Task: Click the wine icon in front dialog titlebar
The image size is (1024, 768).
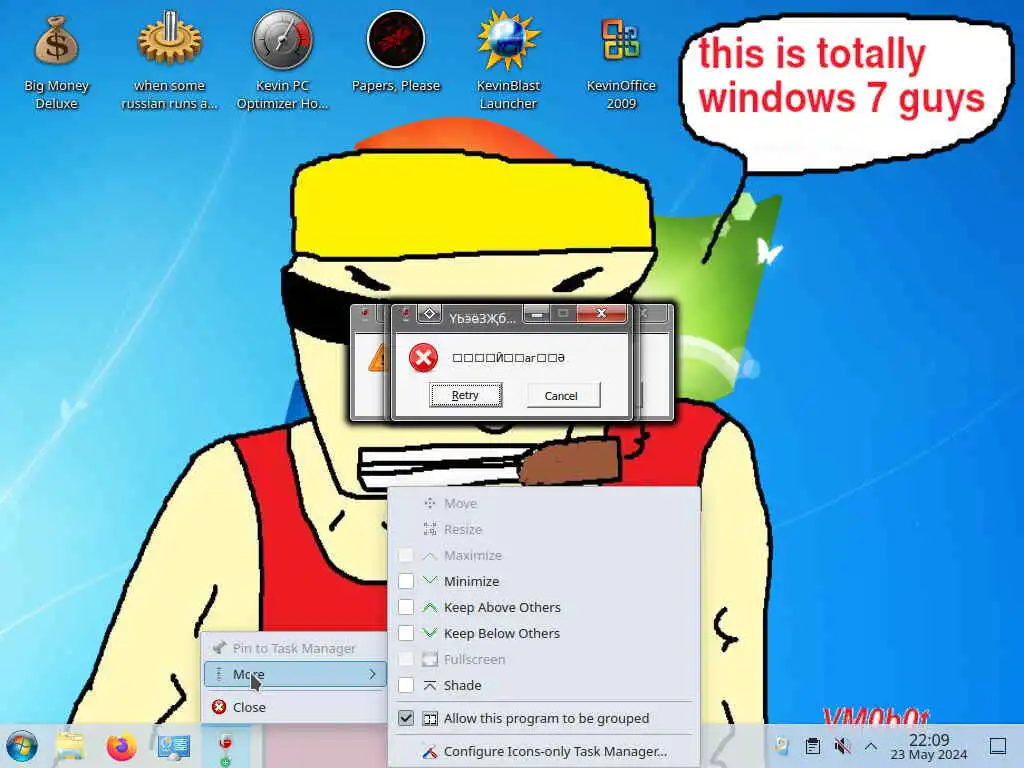Action: click(x=406, y=314)
